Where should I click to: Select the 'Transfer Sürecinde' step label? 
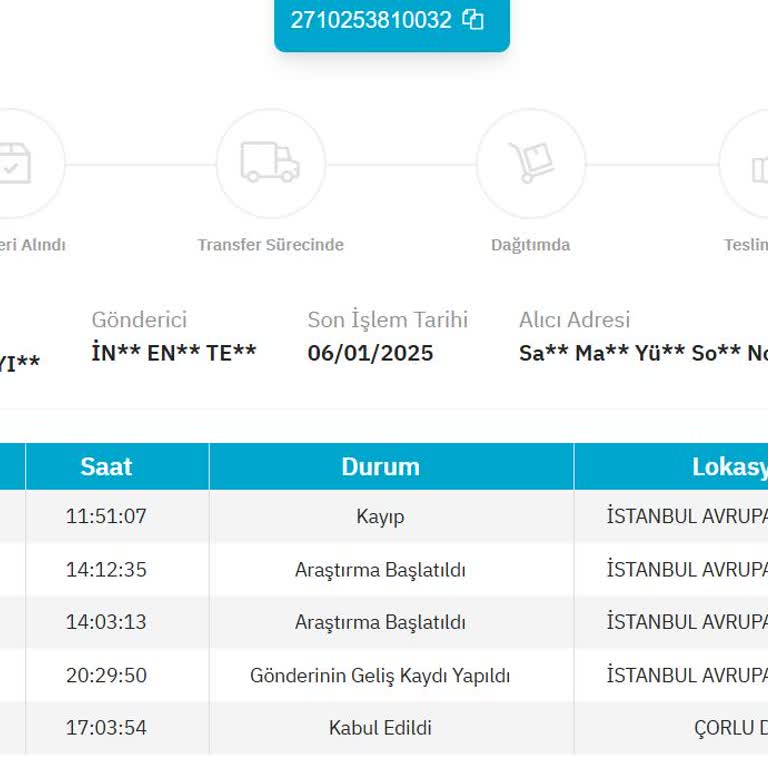click(x=270, y=244)
